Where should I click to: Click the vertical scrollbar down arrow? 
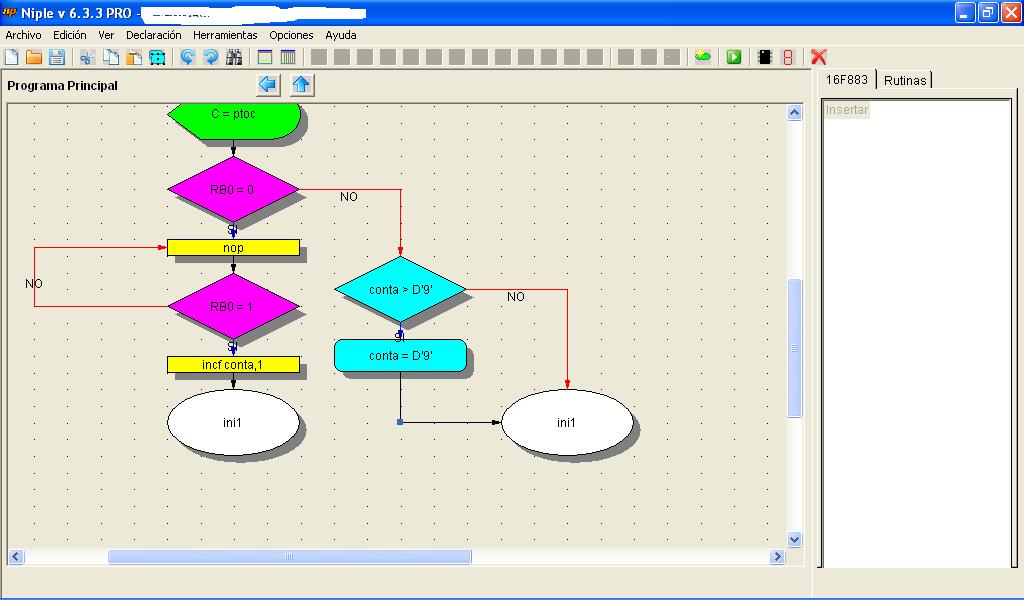[x=794, y=539]
